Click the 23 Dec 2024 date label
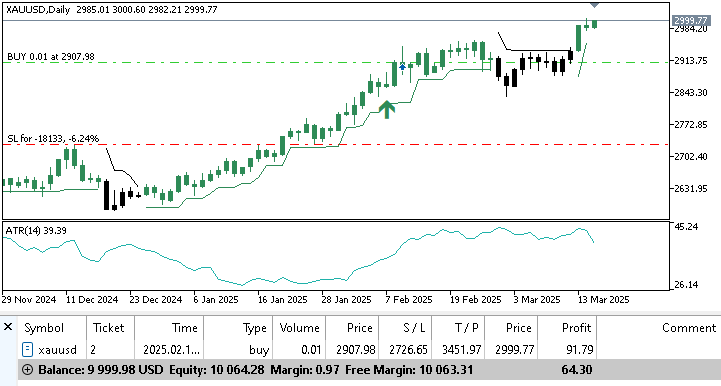The width and height of the screenshot is (721, 386). point(156,300)
